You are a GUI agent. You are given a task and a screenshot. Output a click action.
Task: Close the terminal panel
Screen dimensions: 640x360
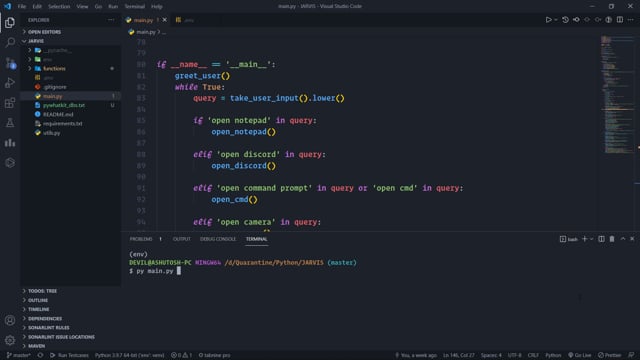632,239
